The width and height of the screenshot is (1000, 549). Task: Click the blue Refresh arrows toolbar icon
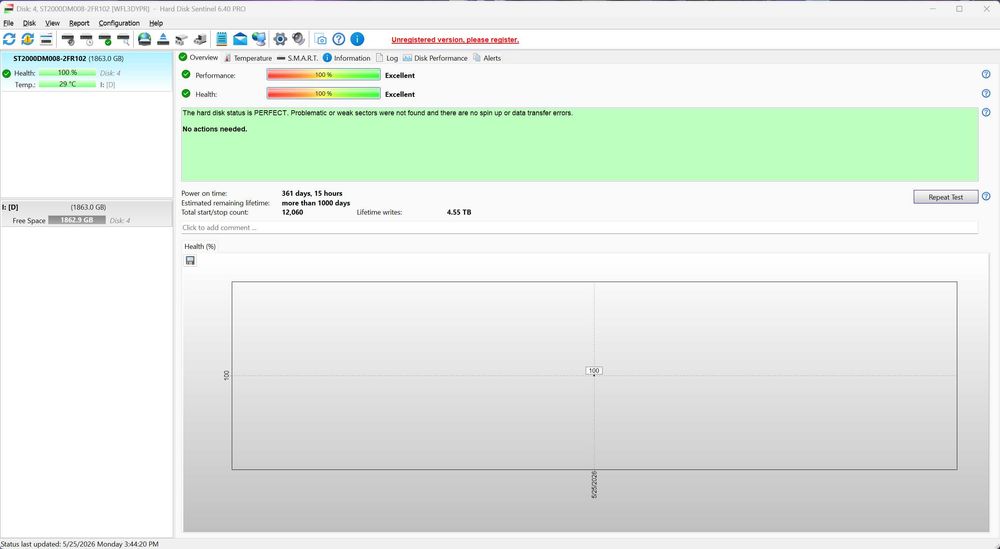point(9,40)
